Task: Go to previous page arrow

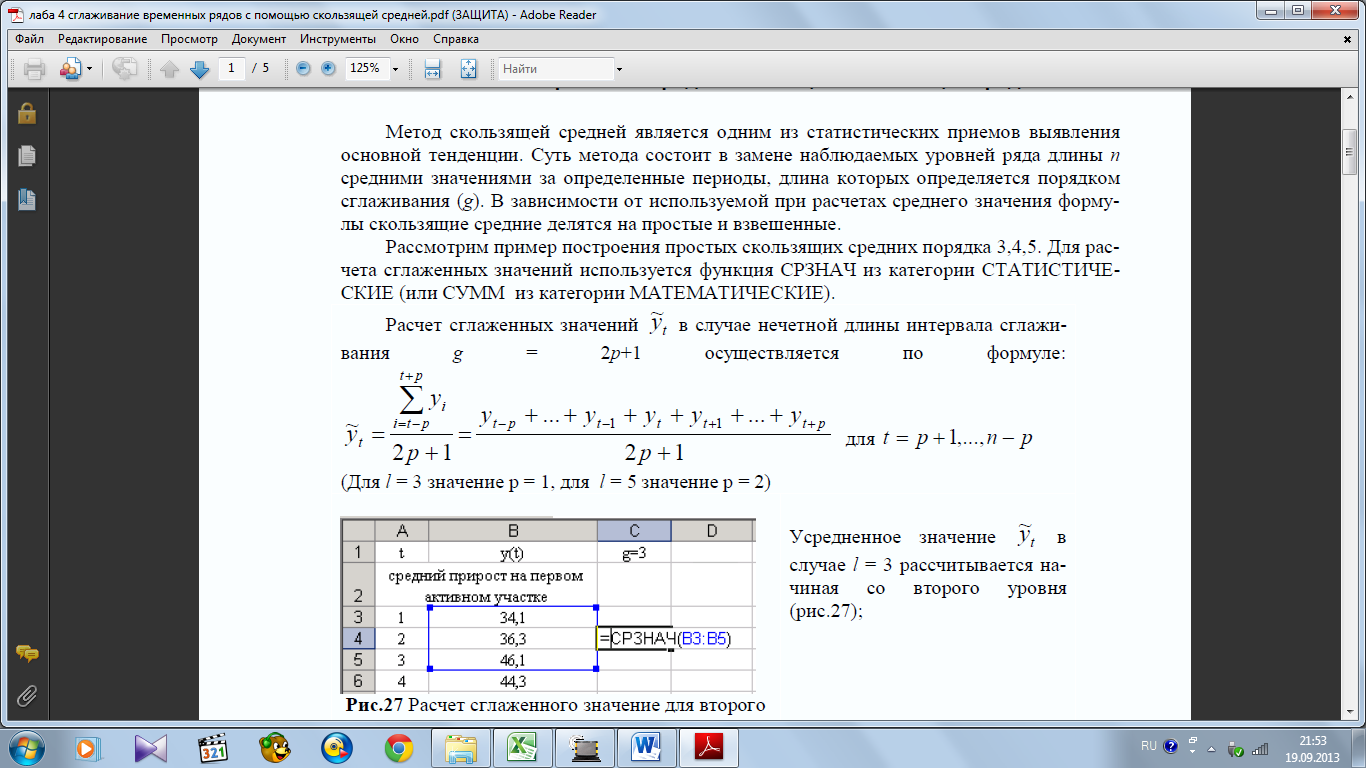Action: pyautogui.click(x=169, y=69)
